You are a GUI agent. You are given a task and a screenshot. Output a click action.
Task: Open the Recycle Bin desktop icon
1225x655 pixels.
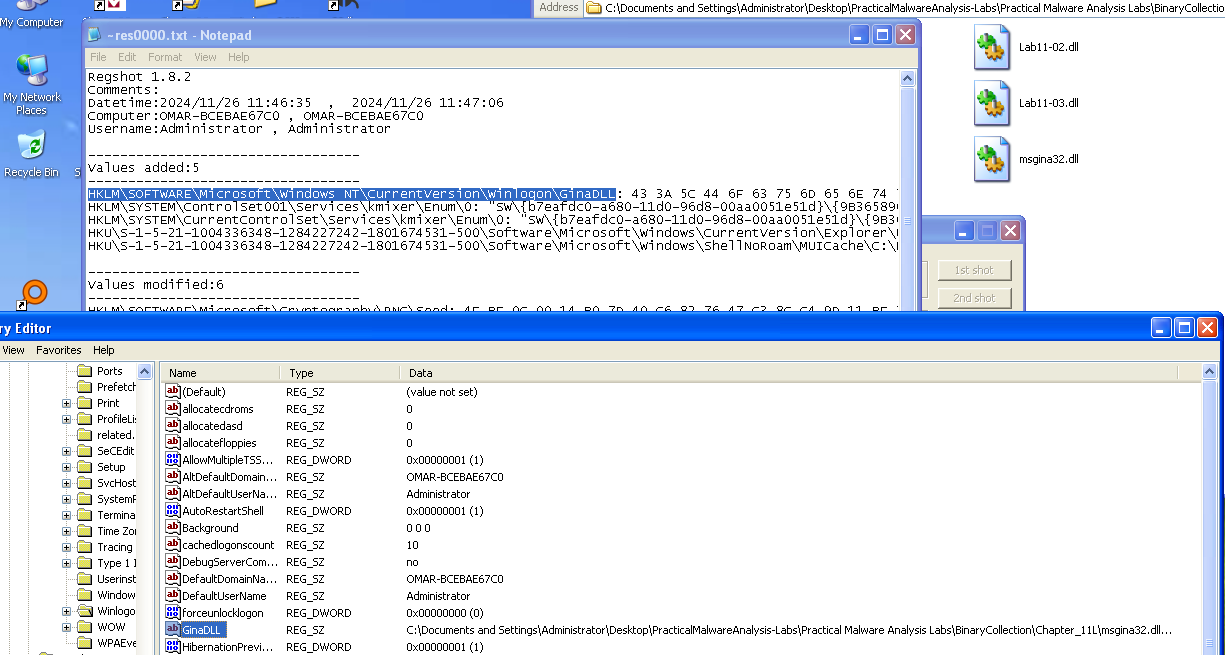coord(31,147)
